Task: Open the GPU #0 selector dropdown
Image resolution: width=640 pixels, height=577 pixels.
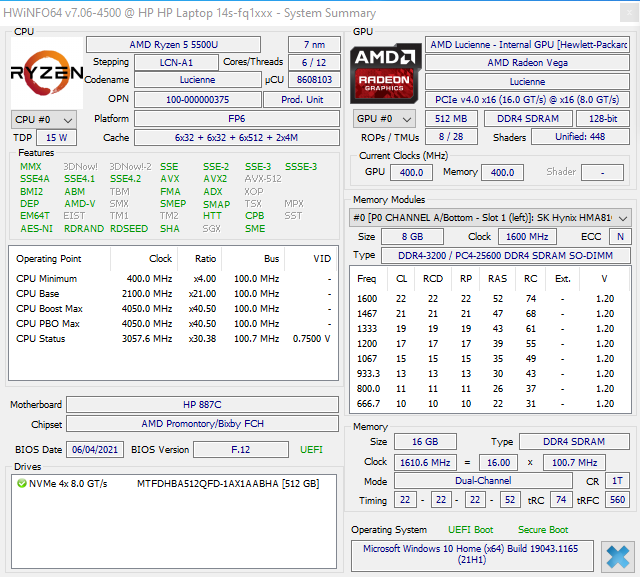Action: [x=384, y=119]
